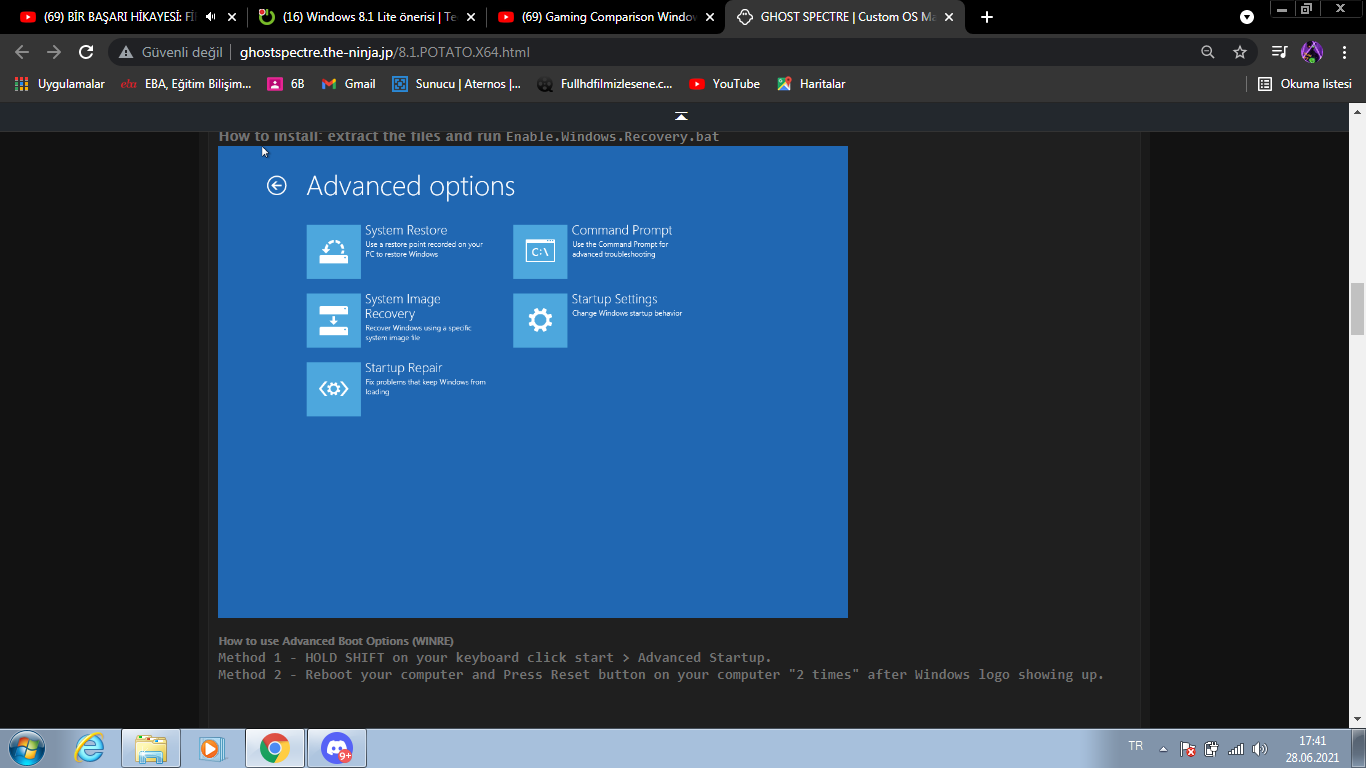Open Uygulamalar apps bookmark
The image size is (1366, 768).
60,84
